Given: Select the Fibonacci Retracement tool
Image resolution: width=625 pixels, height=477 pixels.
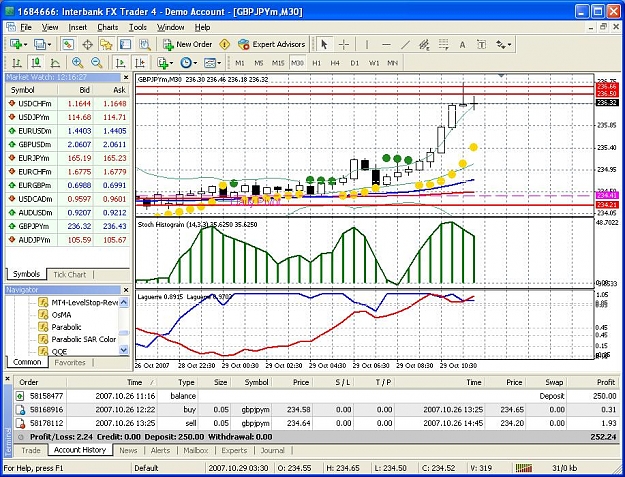Looking at the screenshot, I should pos(443,44).
